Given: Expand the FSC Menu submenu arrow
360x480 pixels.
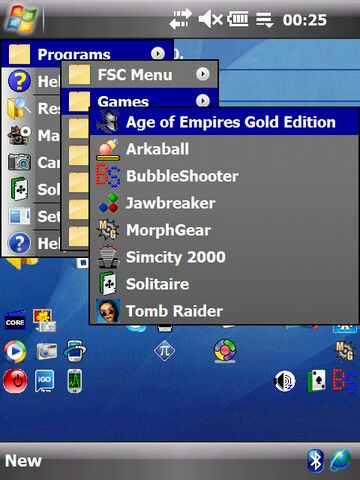Looking at the screenshot, I should coord(203,74).
